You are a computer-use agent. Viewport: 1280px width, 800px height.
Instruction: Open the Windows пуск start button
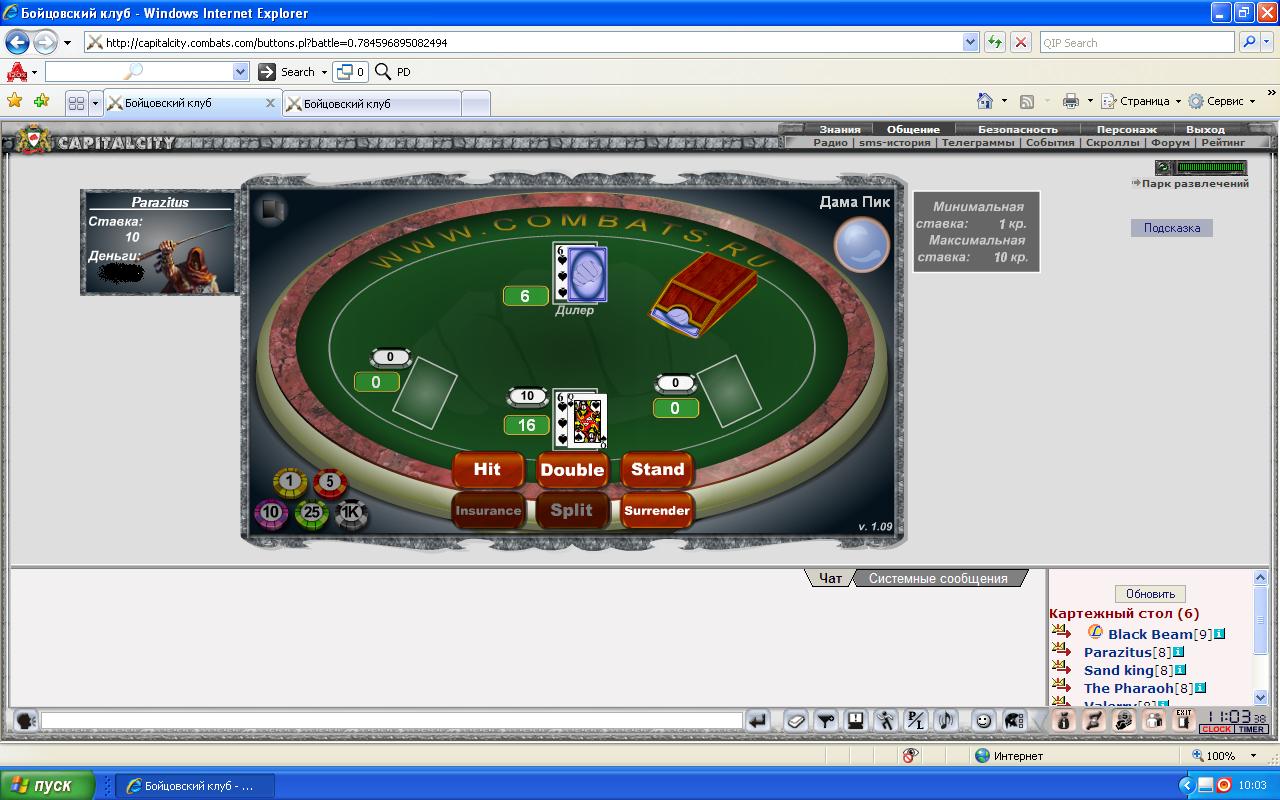click(x=48, y=786)
